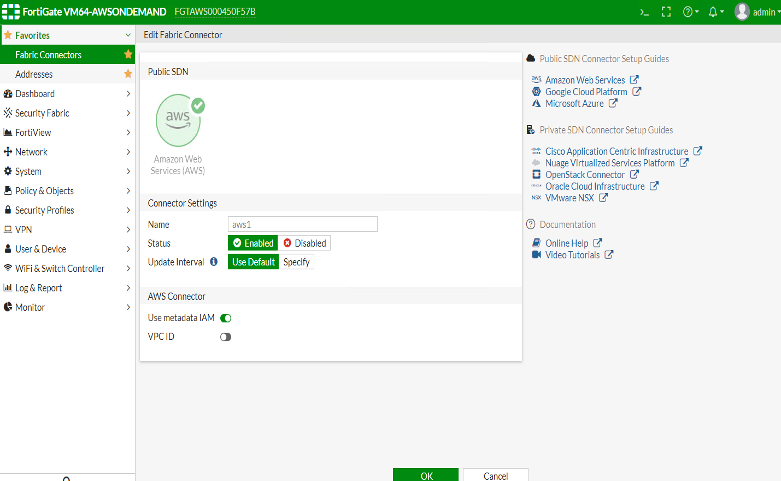Click the User & Device icon
The height and width of the screenshot is (481, 781).
[7, 248]
